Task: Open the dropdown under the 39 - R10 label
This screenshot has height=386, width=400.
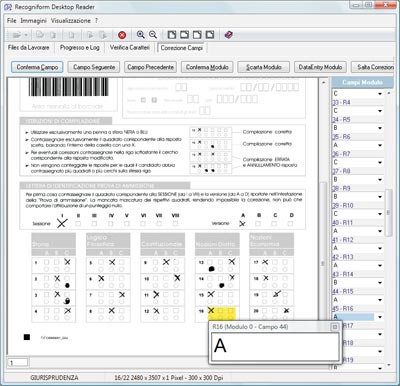Action: (x=380, y=214)
